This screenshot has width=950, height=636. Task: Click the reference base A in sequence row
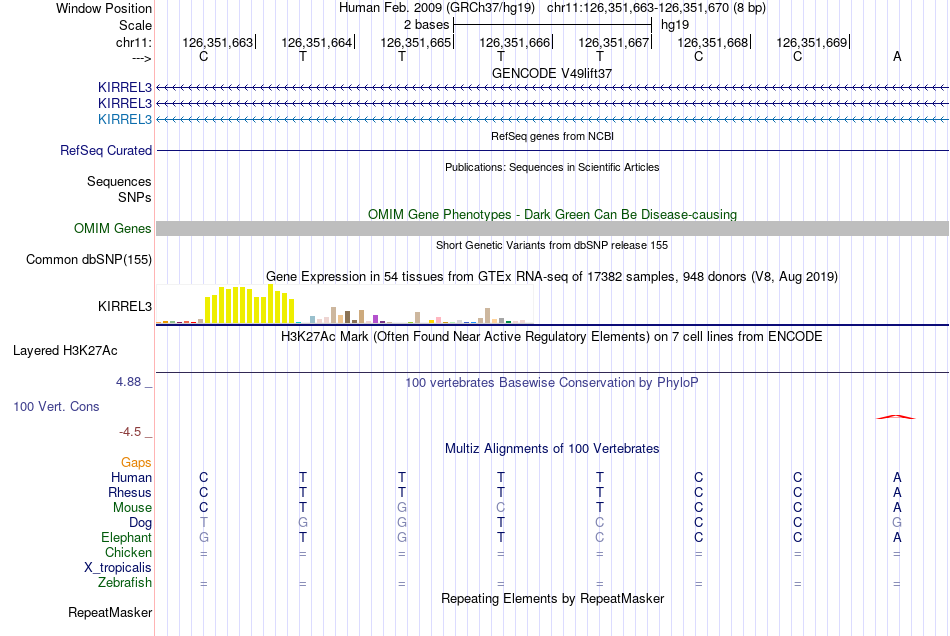pos(897,57)
